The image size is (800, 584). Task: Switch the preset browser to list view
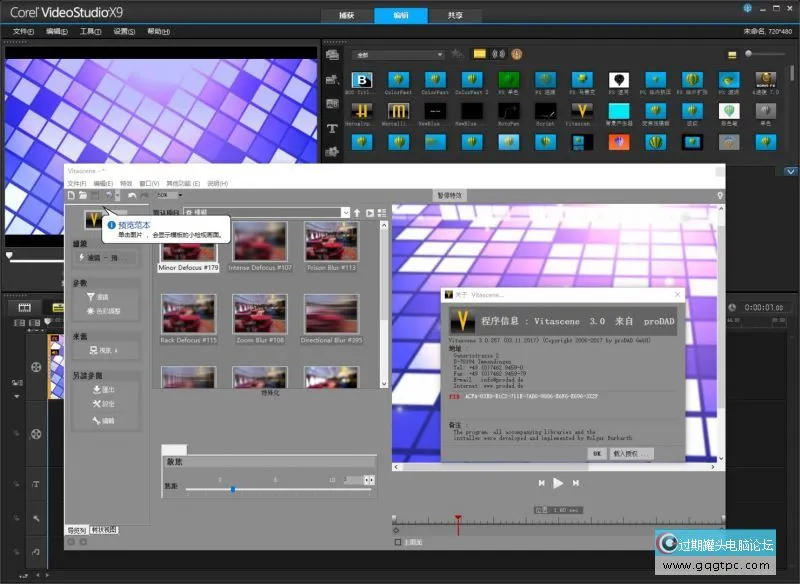pyautogui.click(x=381, y=213)
